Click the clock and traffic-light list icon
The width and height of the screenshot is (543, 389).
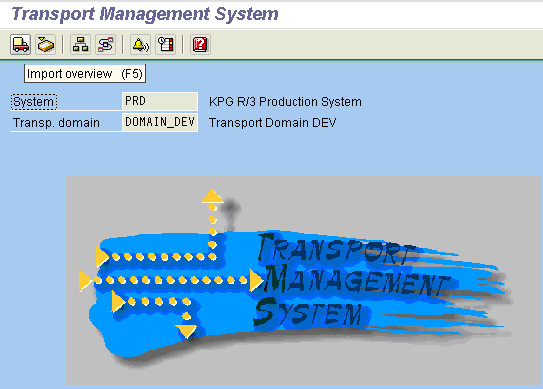[x=166, y=44]
